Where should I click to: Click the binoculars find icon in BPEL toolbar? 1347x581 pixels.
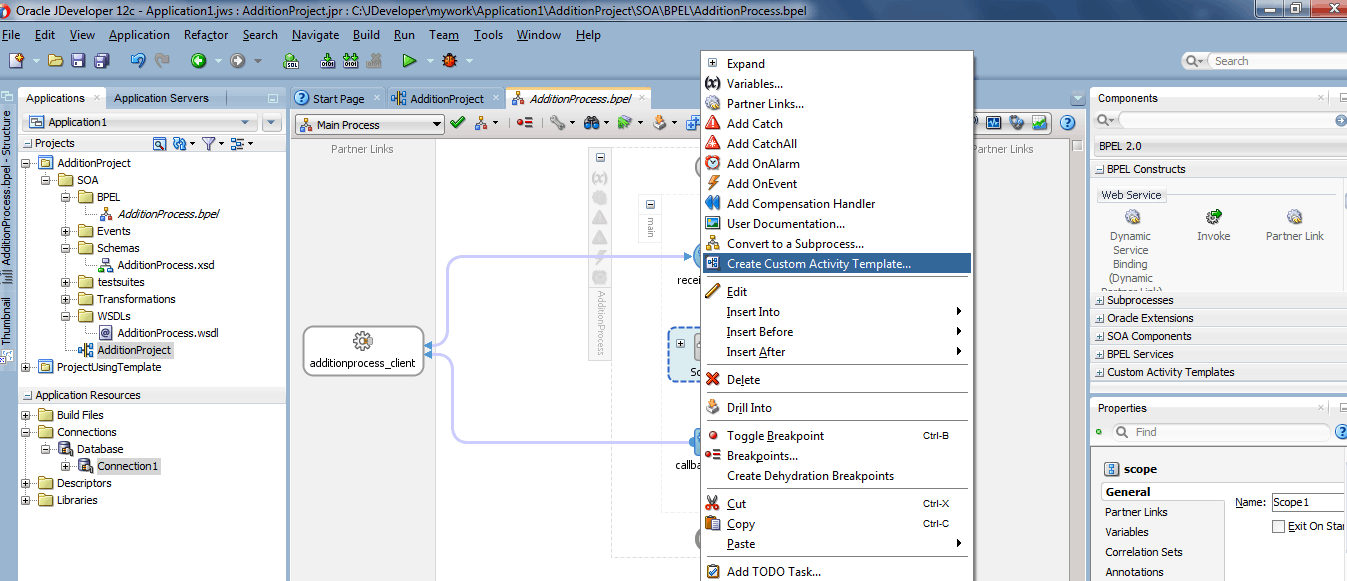(x=591, y=123)
